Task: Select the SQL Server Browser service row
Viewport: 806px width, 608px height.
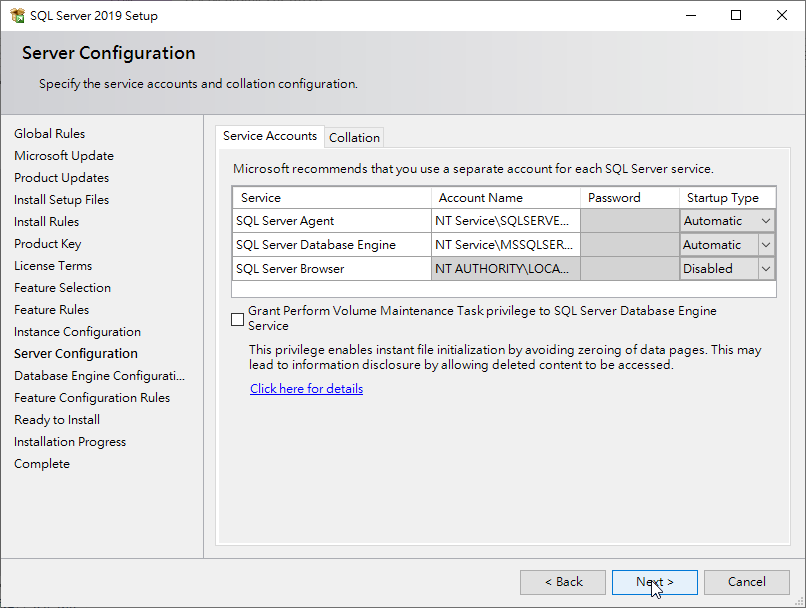Action: (504, 269)
